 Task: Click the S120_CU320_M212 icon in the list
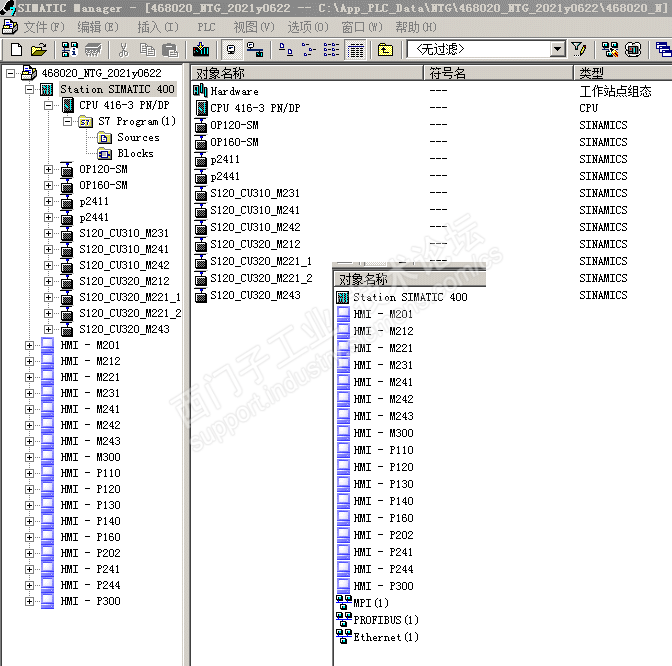(201, 244)
